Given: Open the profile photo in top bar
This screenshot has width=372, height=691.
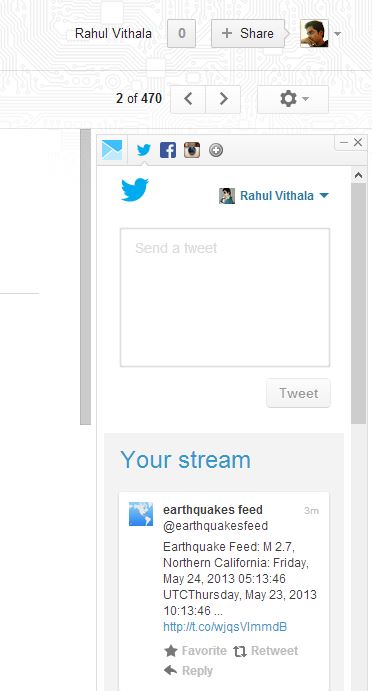Looking at the screenshot, I should pyautogui.click(x=314, y=33).
